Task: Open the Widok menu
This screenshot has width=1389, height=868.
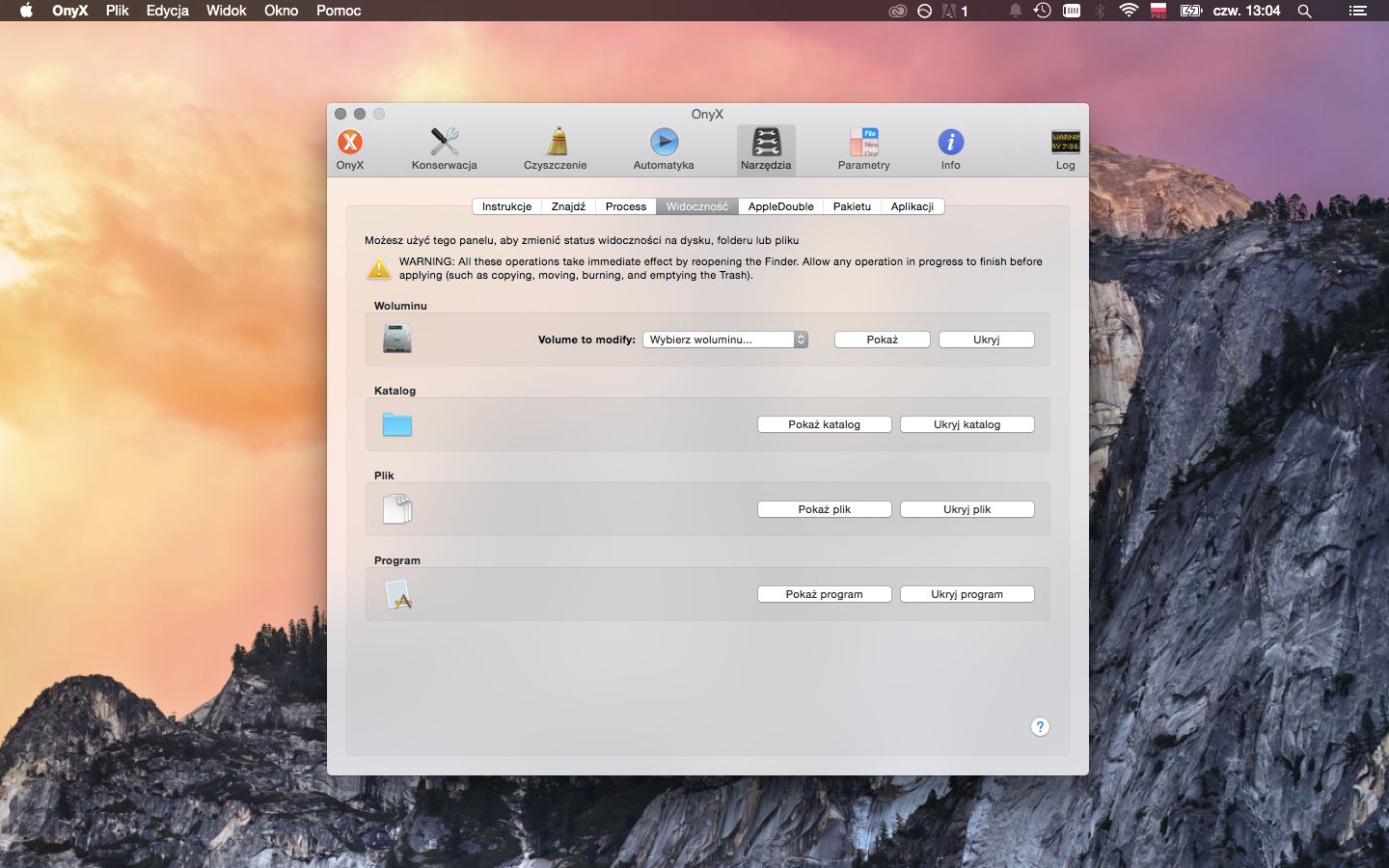Action: point(227,11)
